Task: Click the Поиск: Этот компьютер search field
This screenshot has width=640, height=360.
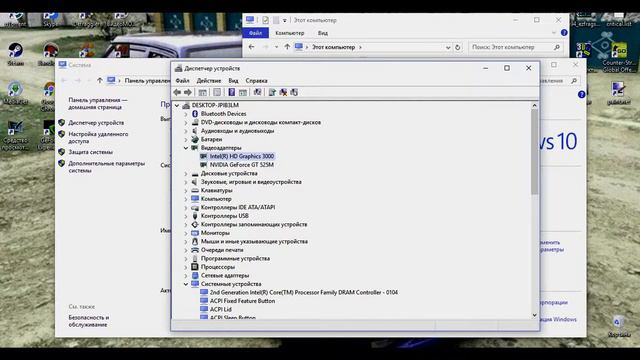Action: pos(515,47)
